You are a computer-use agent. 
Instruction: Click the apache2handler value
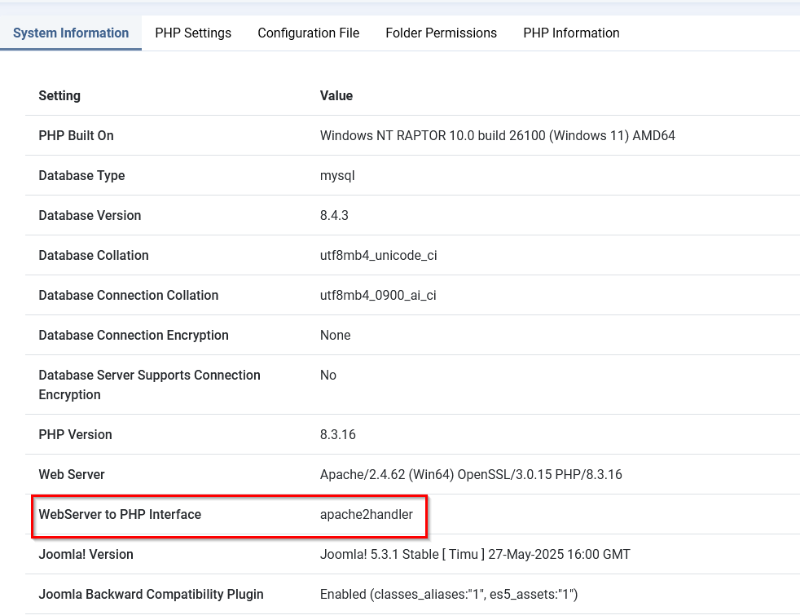coord(366,515)
